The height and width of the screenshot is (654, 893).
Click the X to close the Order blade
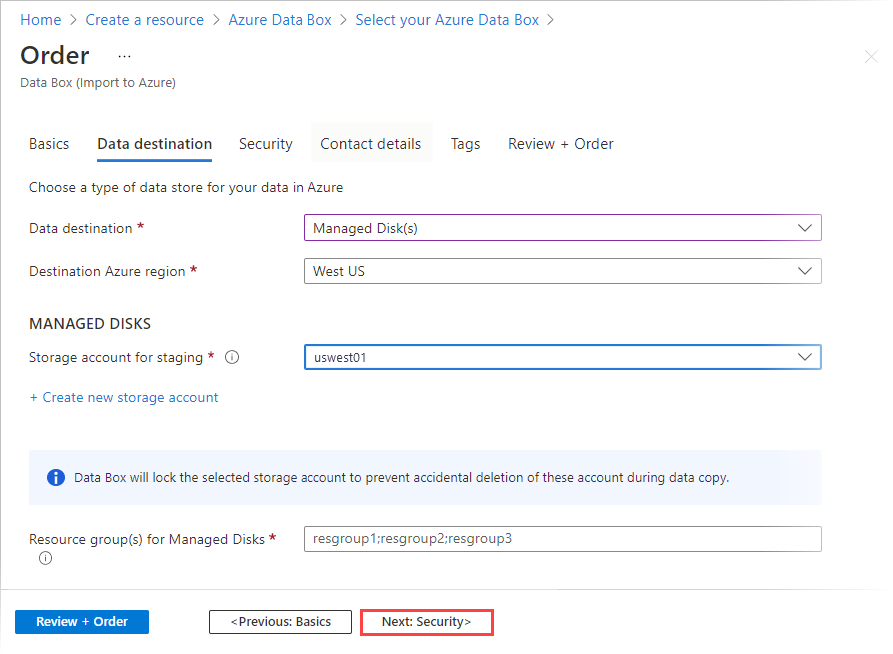tap(871, 57)
